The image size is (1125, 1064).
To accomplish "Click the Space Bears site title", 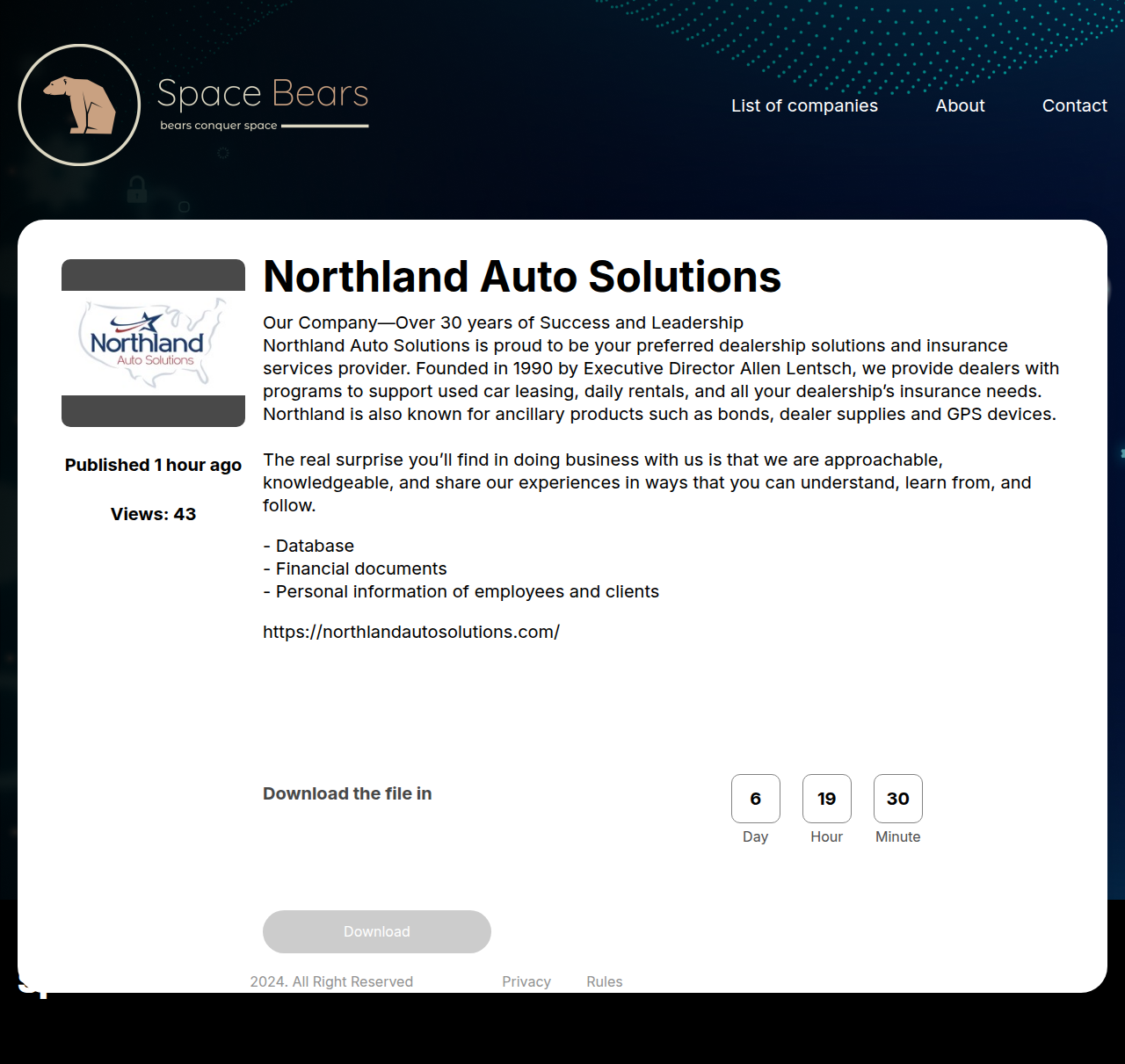I will (263, 93).
